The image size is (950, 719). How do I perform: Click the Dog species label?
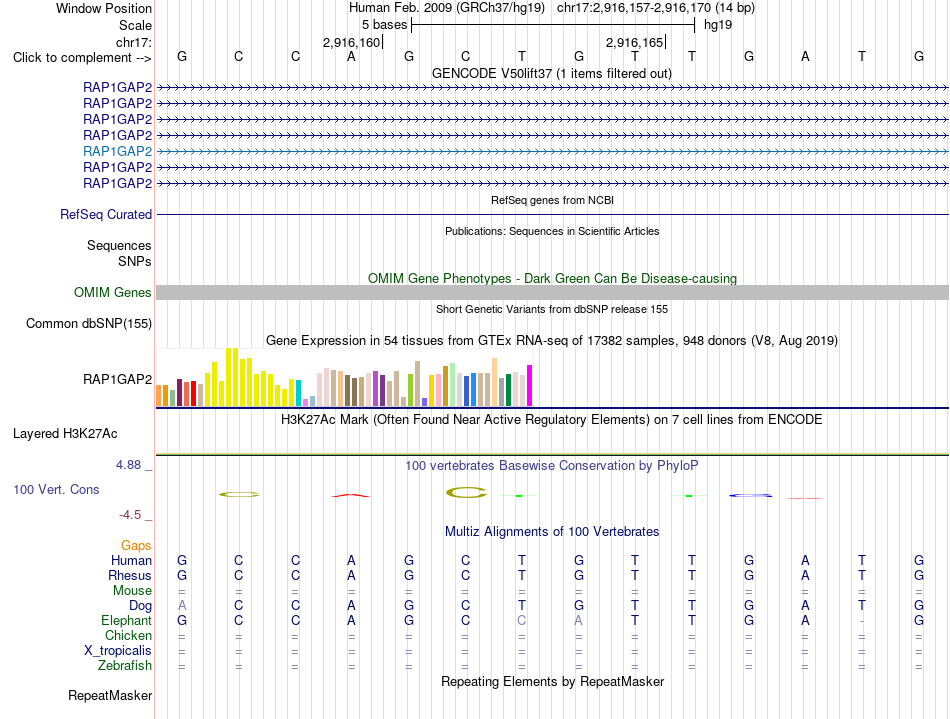(x=140, y=605)
